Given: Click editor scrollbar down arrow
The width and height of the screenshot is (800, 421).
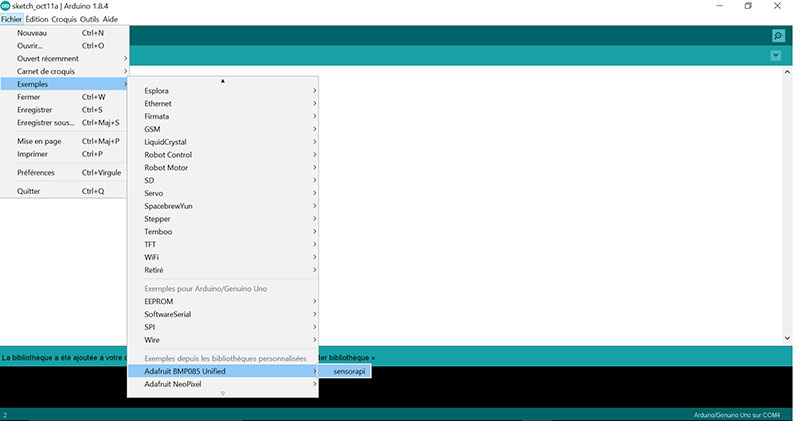Looking at the screenshot, I should pos(787,338).
